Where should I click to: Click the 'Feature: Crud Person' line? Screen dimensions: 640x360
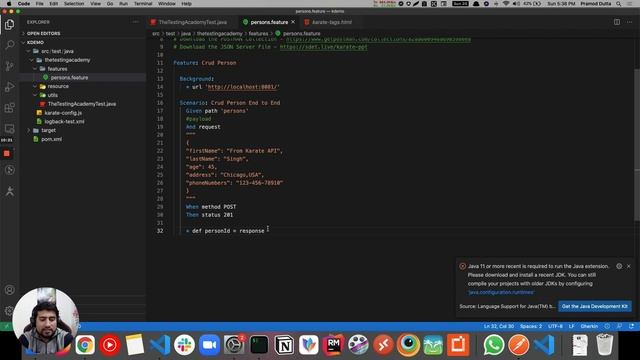click(x=205, y=63)
